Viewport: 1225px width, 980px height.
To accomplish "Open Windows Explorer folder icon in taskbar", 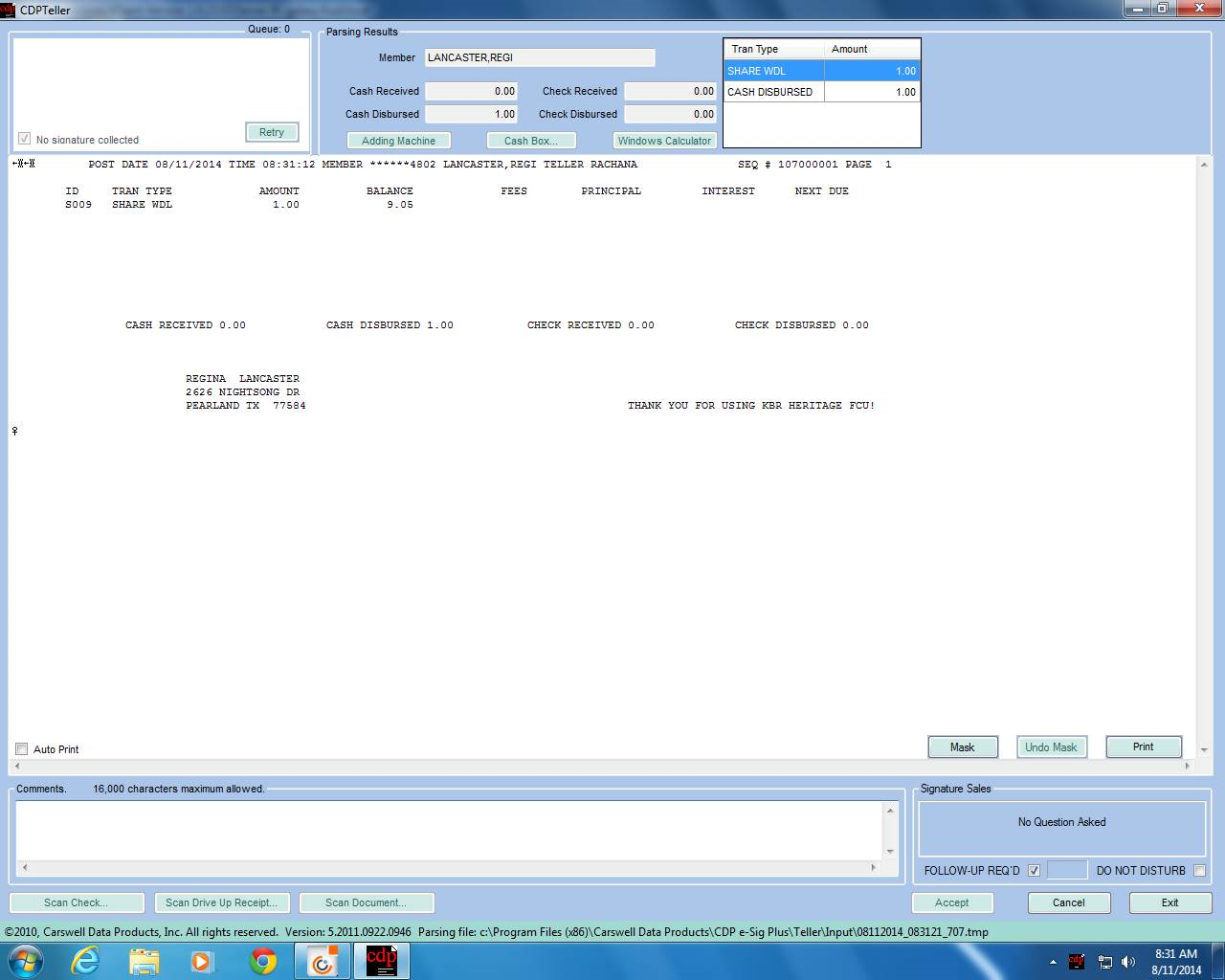I will [x=144, y=961].
